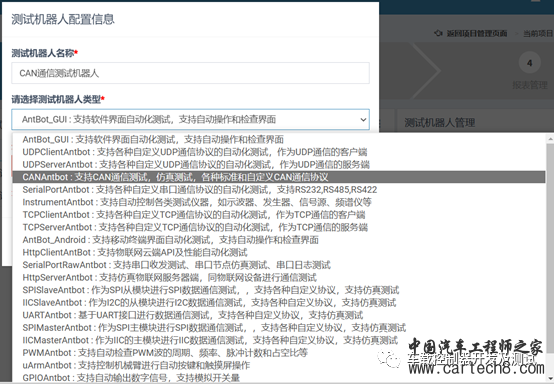Click the 测试机器人管理 panel heading
This screenshot has height=384, width=554.
coord(440,123)
